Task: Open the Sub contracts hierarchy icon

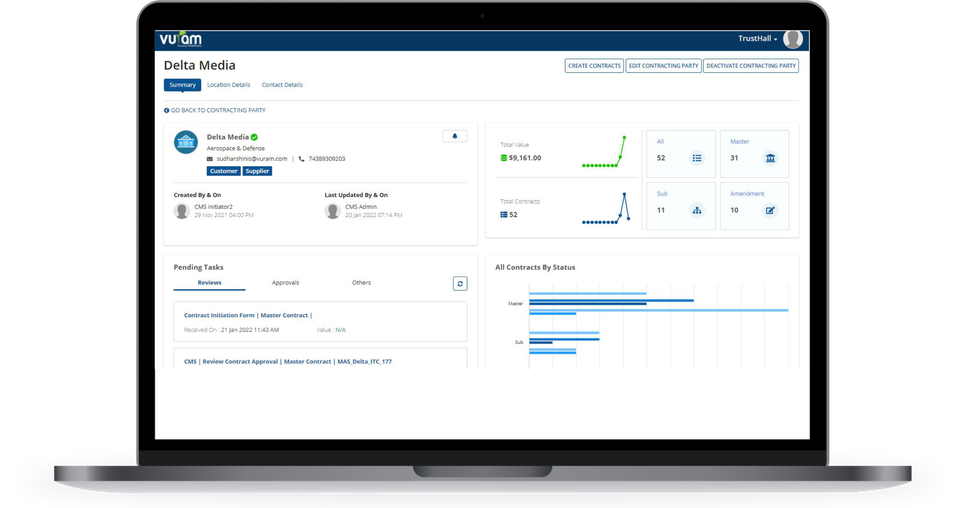Action: pos(697,211)
